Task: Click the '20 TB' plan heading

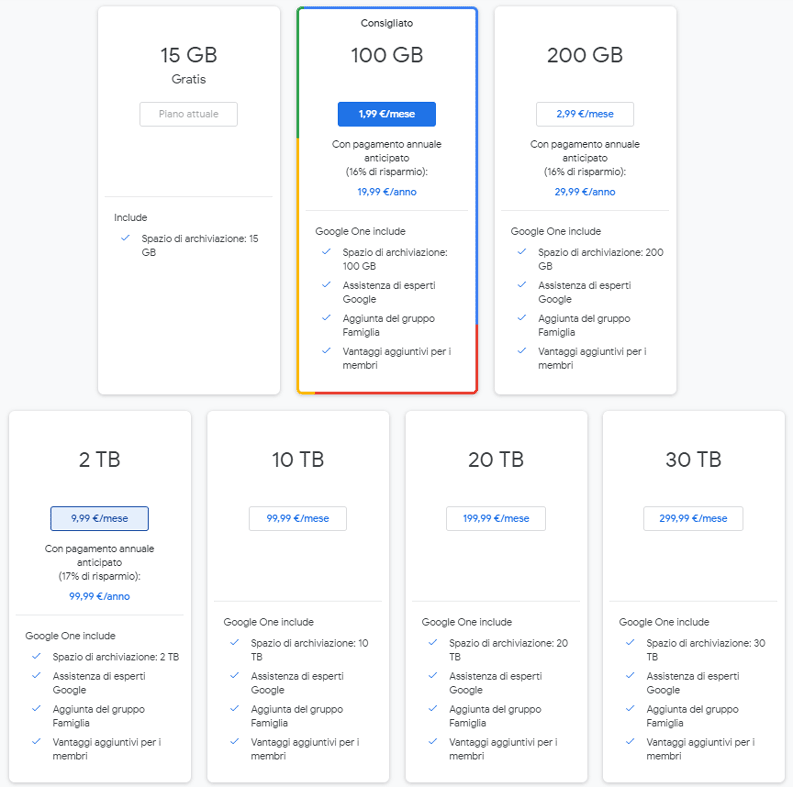Action: pos(496,460)
